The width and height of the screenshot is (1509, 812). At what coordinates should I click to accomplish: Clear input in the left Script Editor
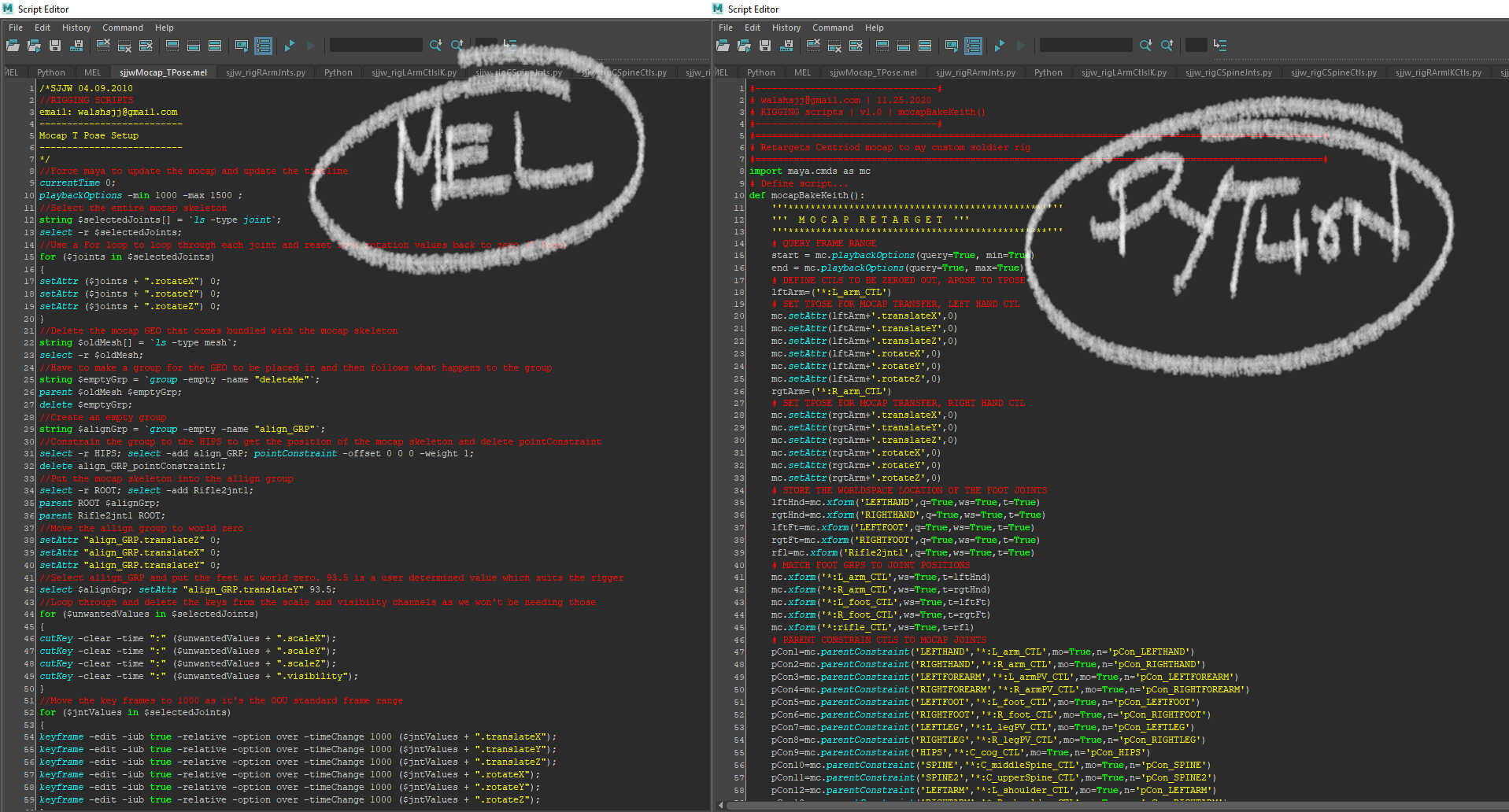(x=124, y=46)
